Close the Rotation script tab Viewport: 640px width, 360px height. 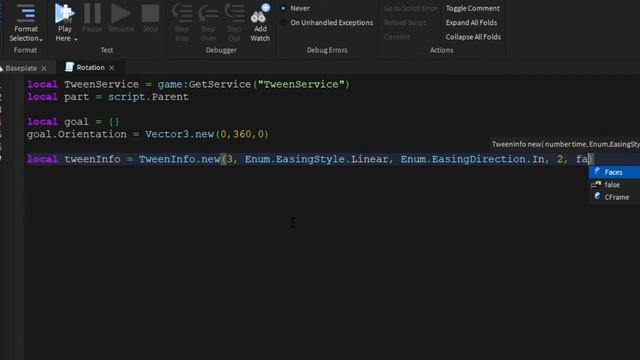point(111,68)
